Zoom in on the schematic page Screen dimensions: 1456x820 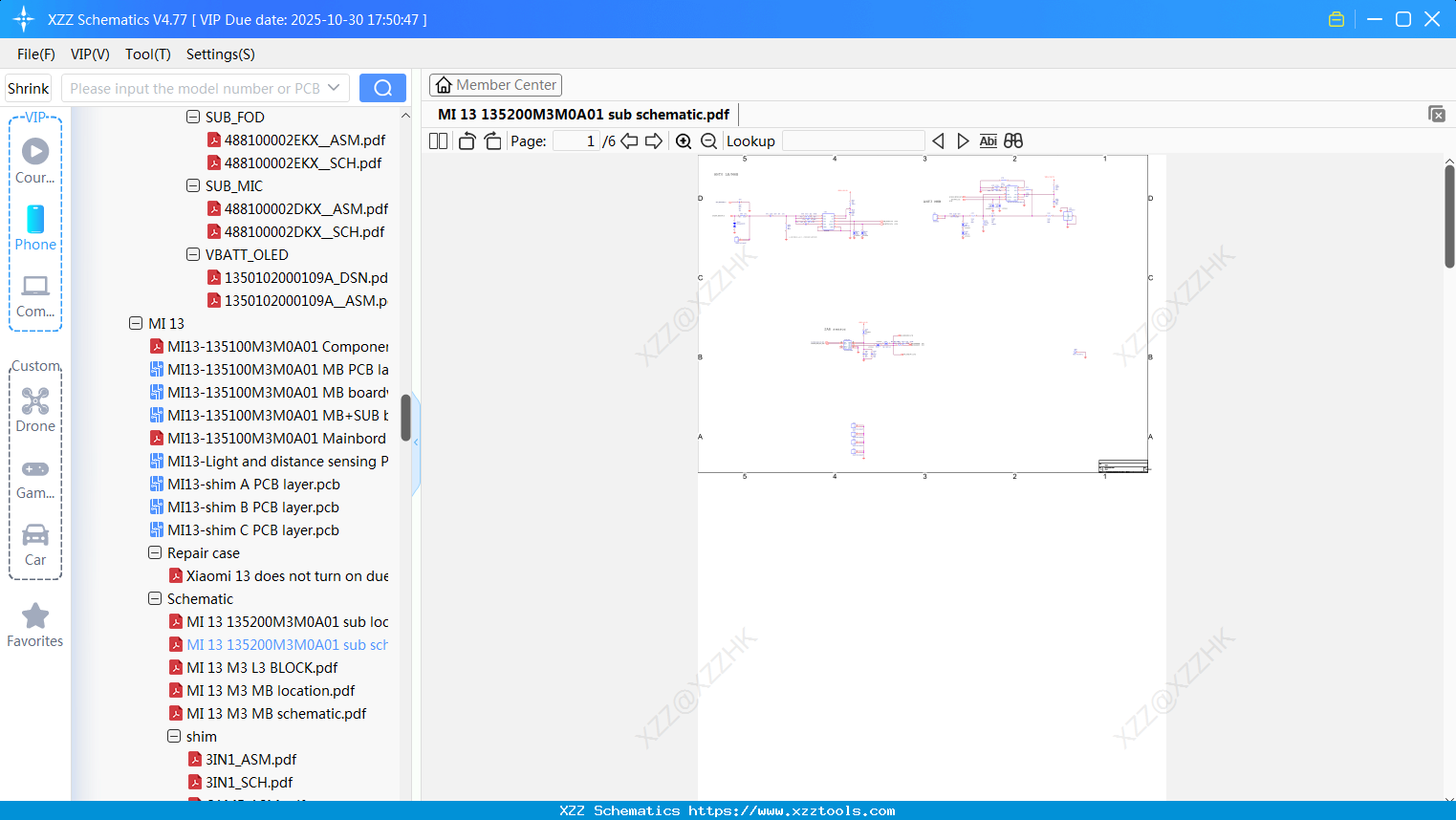point(684,140)
